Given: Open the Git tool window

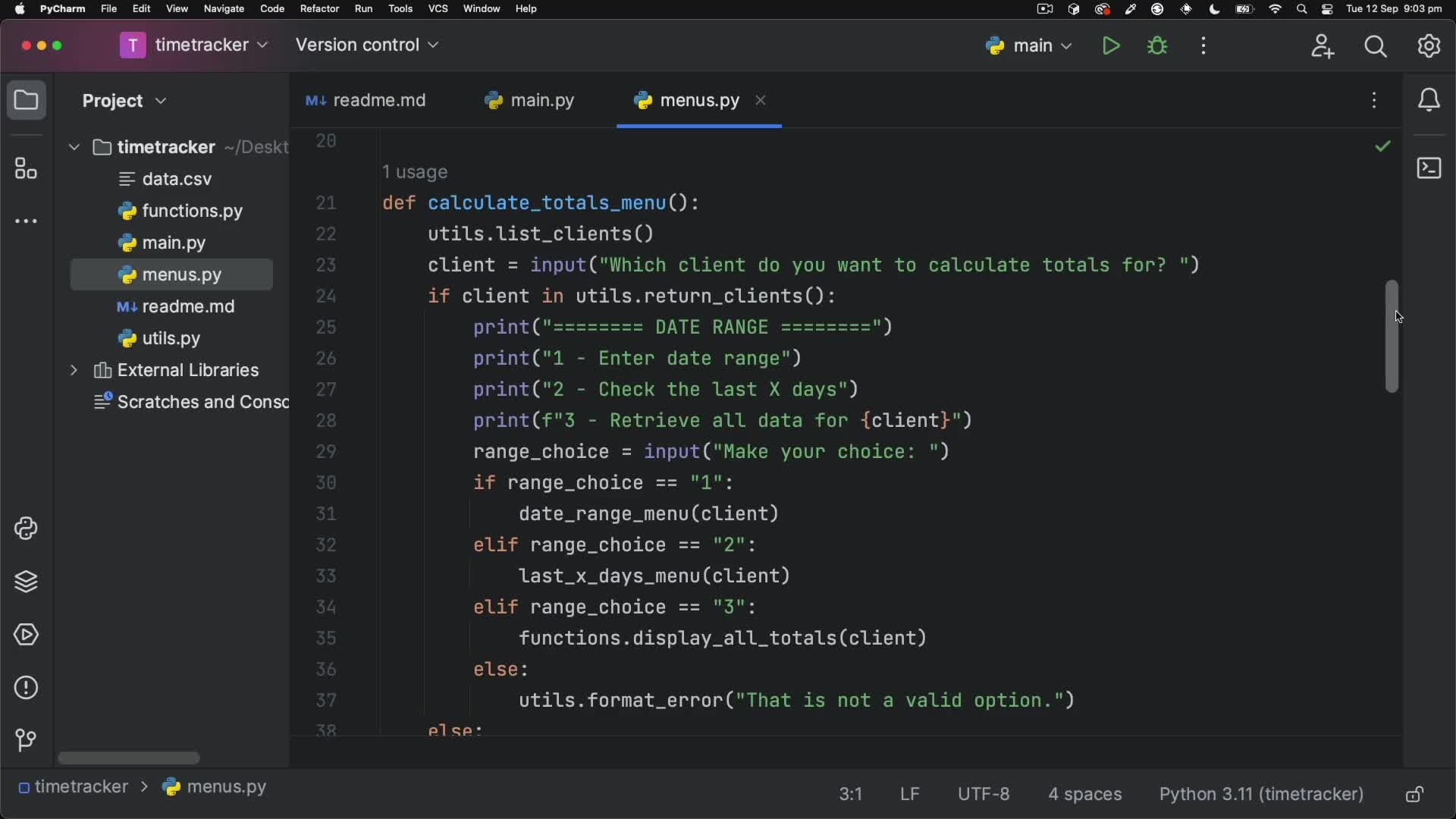Looking at the screenshot, I should (x=26, y=739).
